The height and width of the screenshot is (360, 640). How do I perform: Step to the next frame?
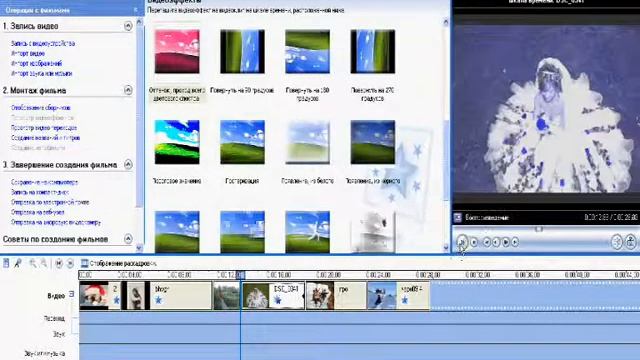(x=506, y=242)
